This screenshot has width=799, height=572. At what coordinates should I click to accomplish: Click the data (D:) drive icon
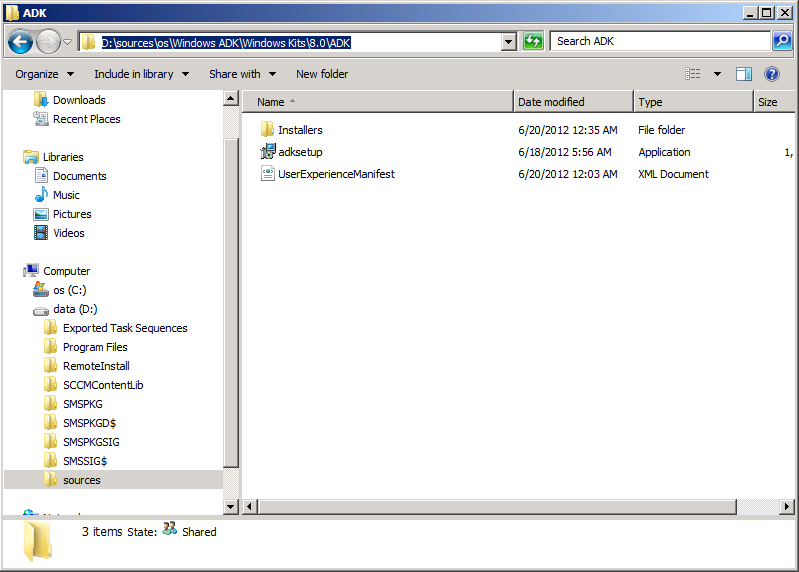pos(41,310)
